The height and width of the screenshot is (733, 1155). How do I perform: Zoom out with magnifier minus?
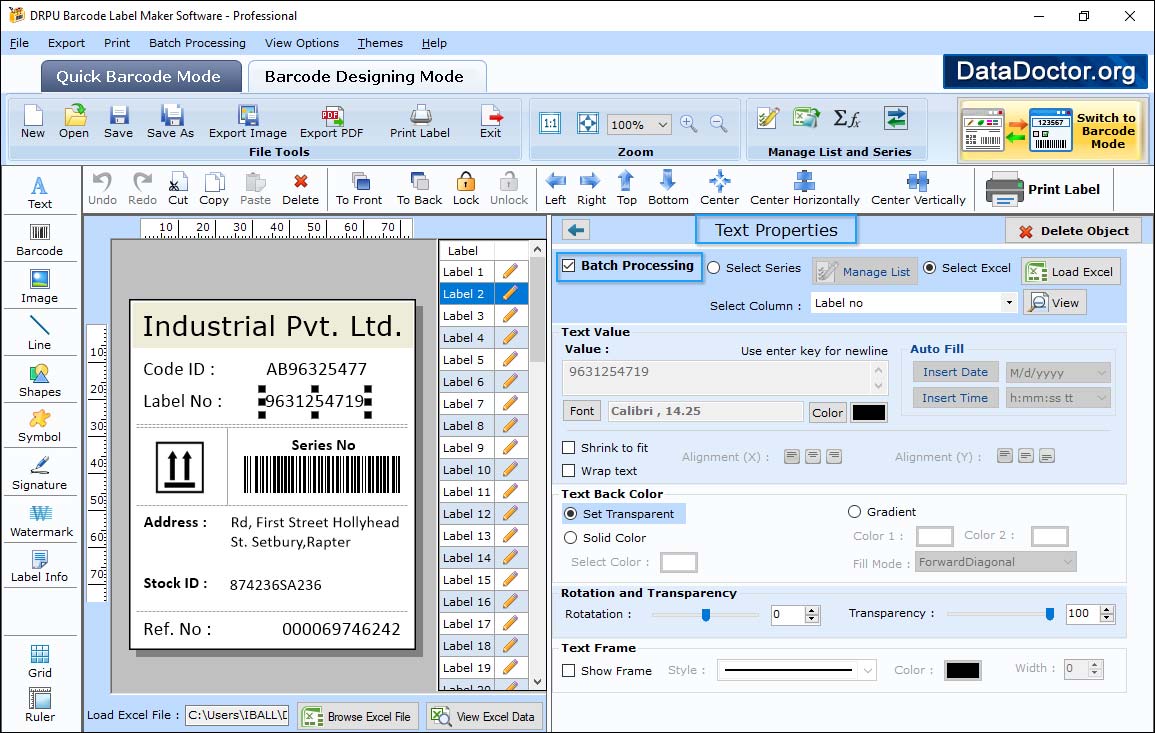719,123
